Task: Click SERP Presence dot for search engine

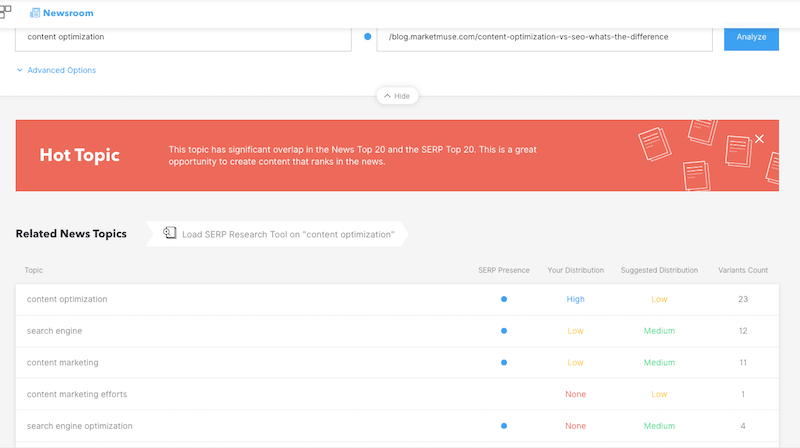Action: 503,331
